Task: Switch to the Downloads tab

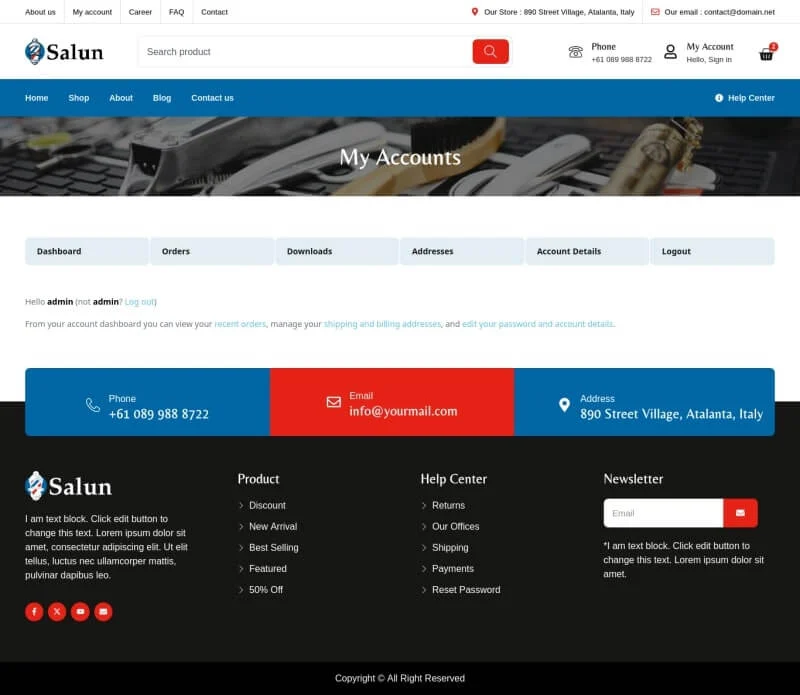Action: point(337,252)
